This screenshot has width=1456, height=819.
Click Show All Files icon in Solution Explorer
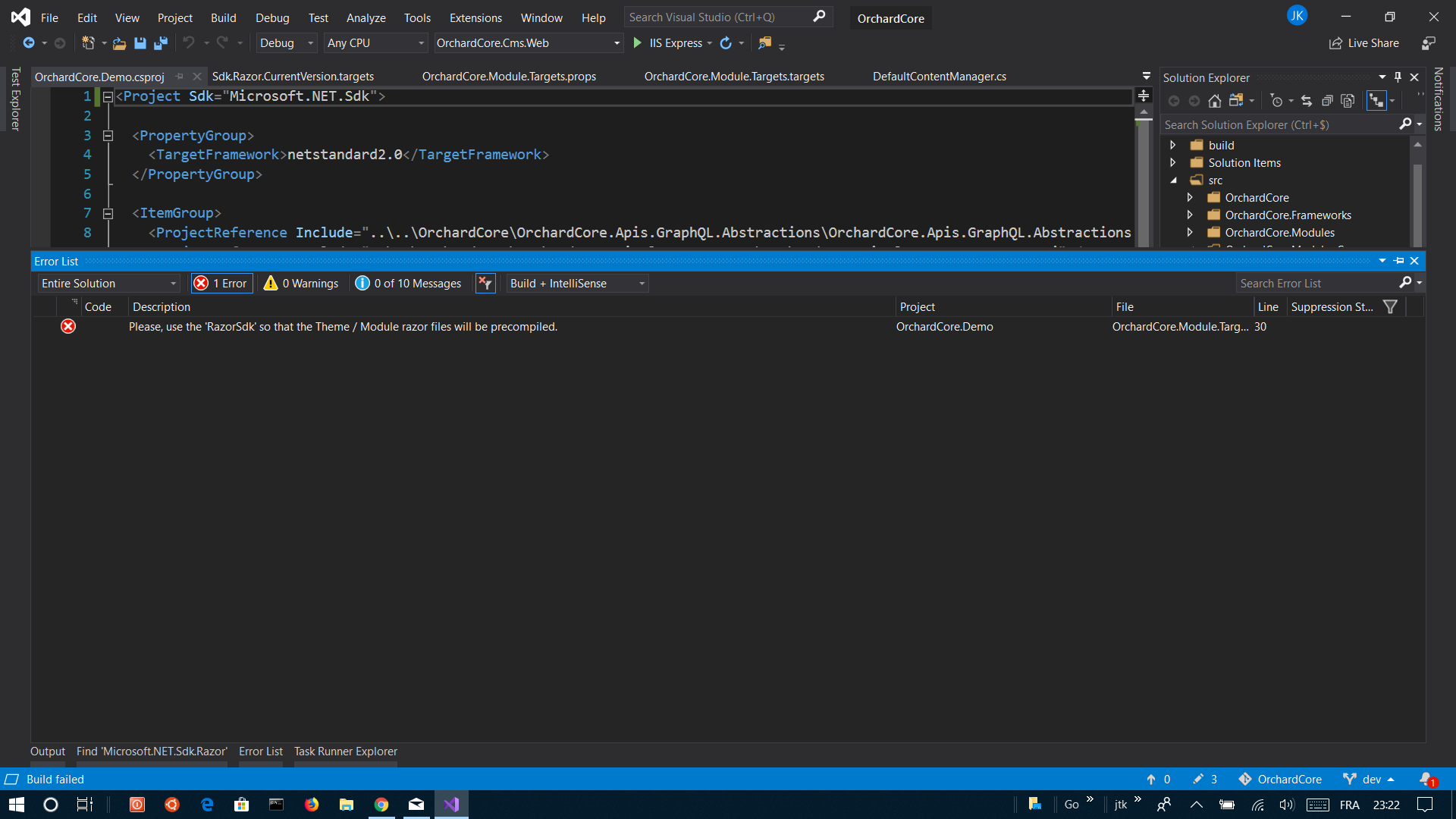(x=1348, y=101)
